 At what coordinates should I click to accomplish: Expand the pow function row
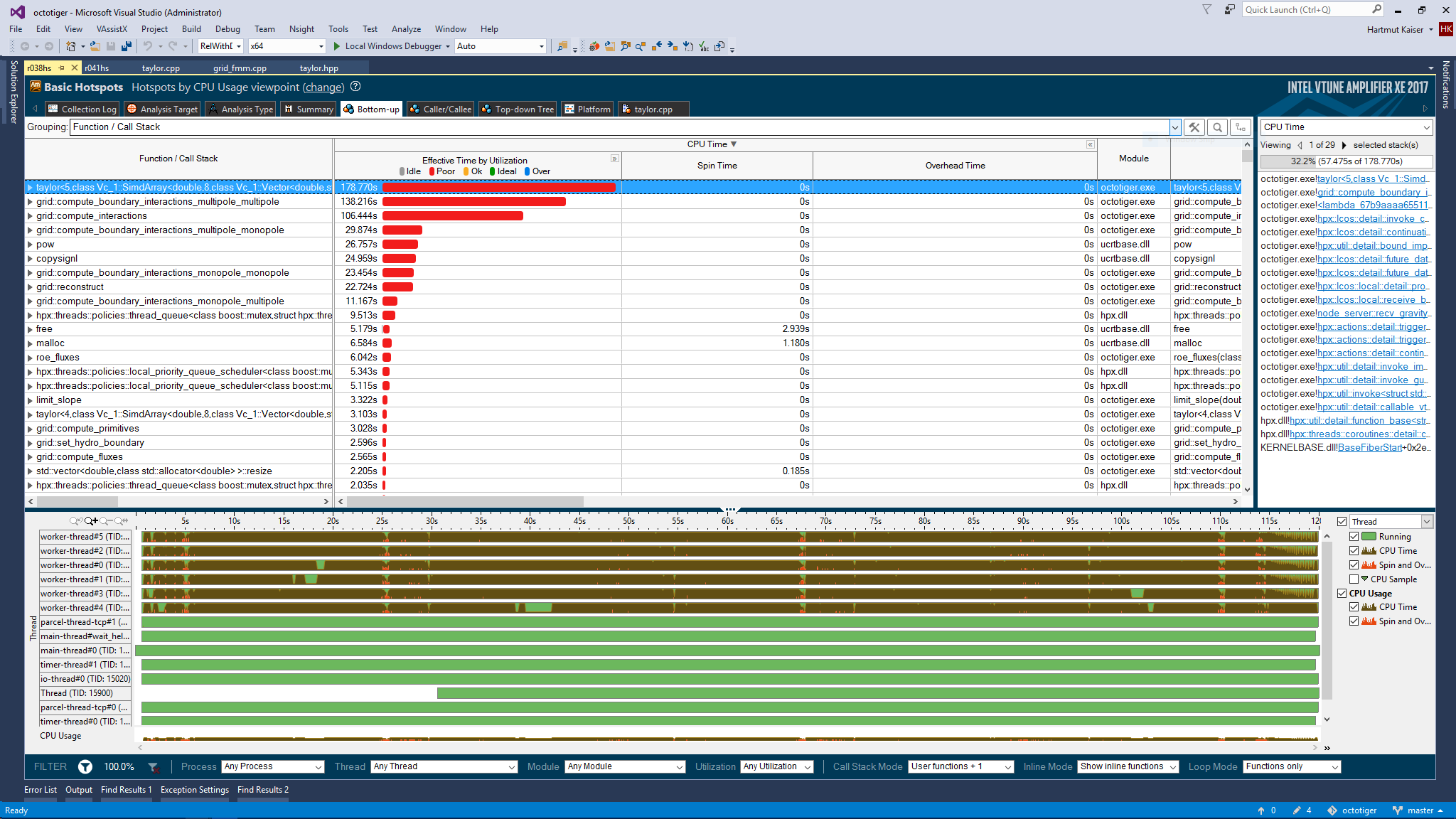click(30, 245)
